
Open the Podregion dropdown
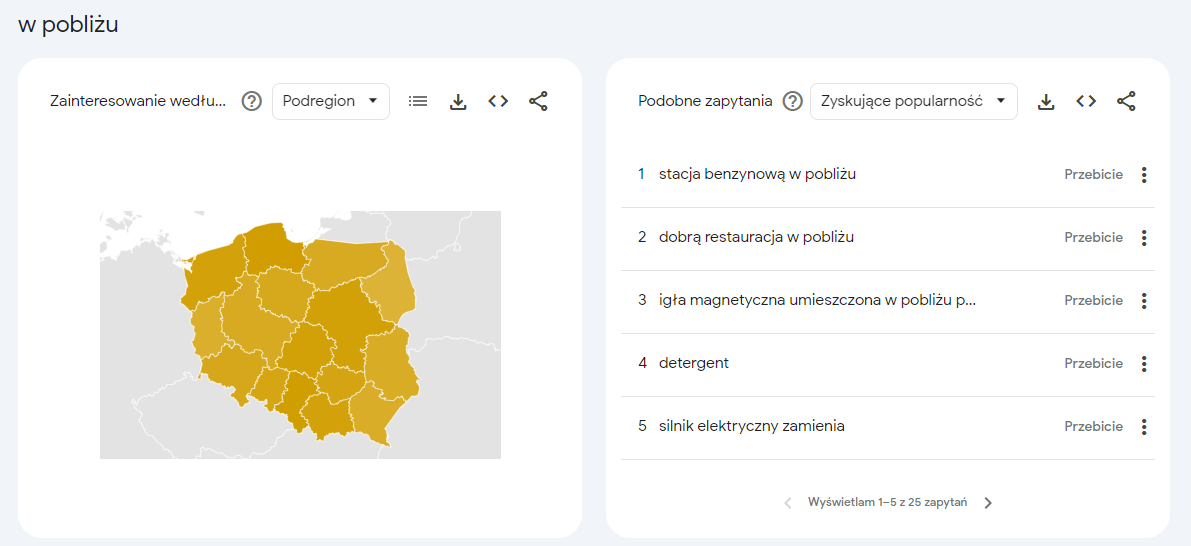click(330, 101)
